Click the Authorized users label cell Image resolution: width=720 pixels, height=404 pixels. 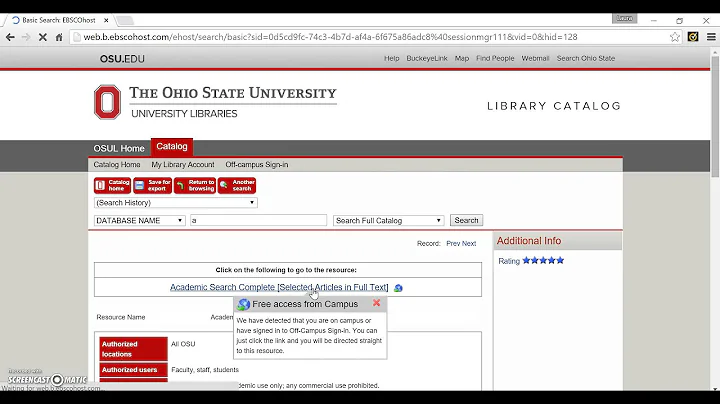(133, 370)
